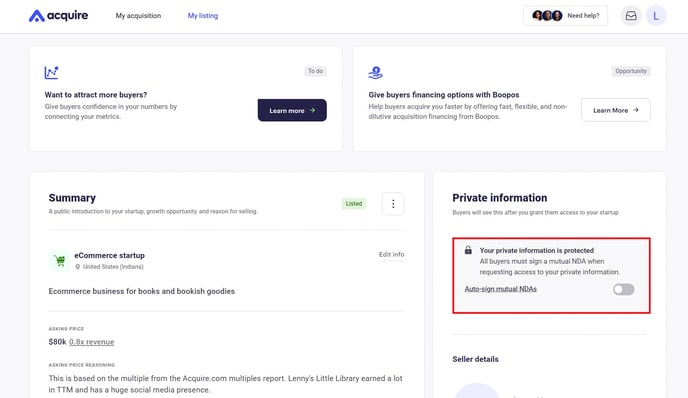The height and width of the screenshot is (398, 688).
Task: Click the Listed status badge
Action: (354, 204)
